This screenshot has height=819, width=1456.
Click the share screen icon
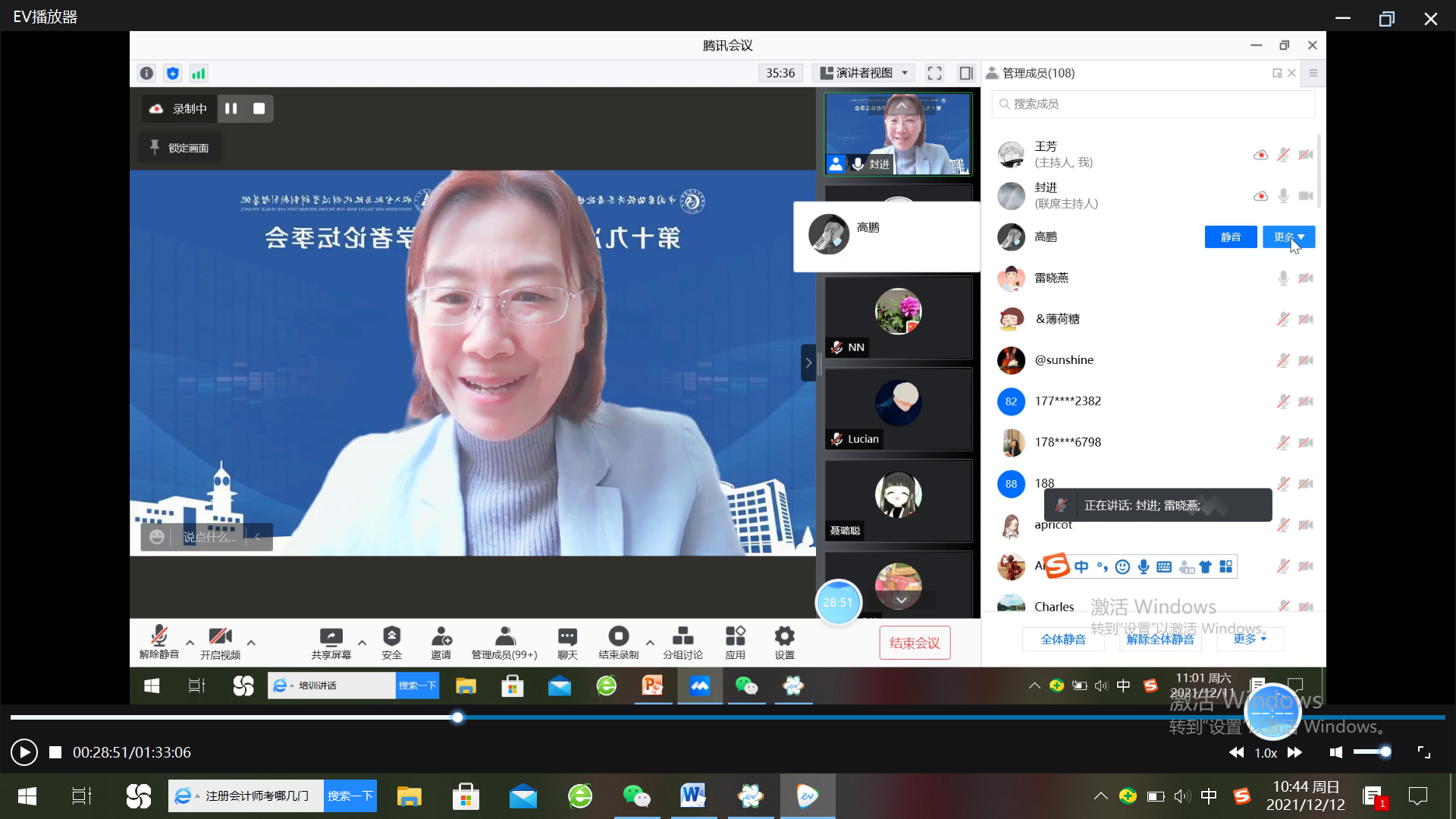point(331,637)
